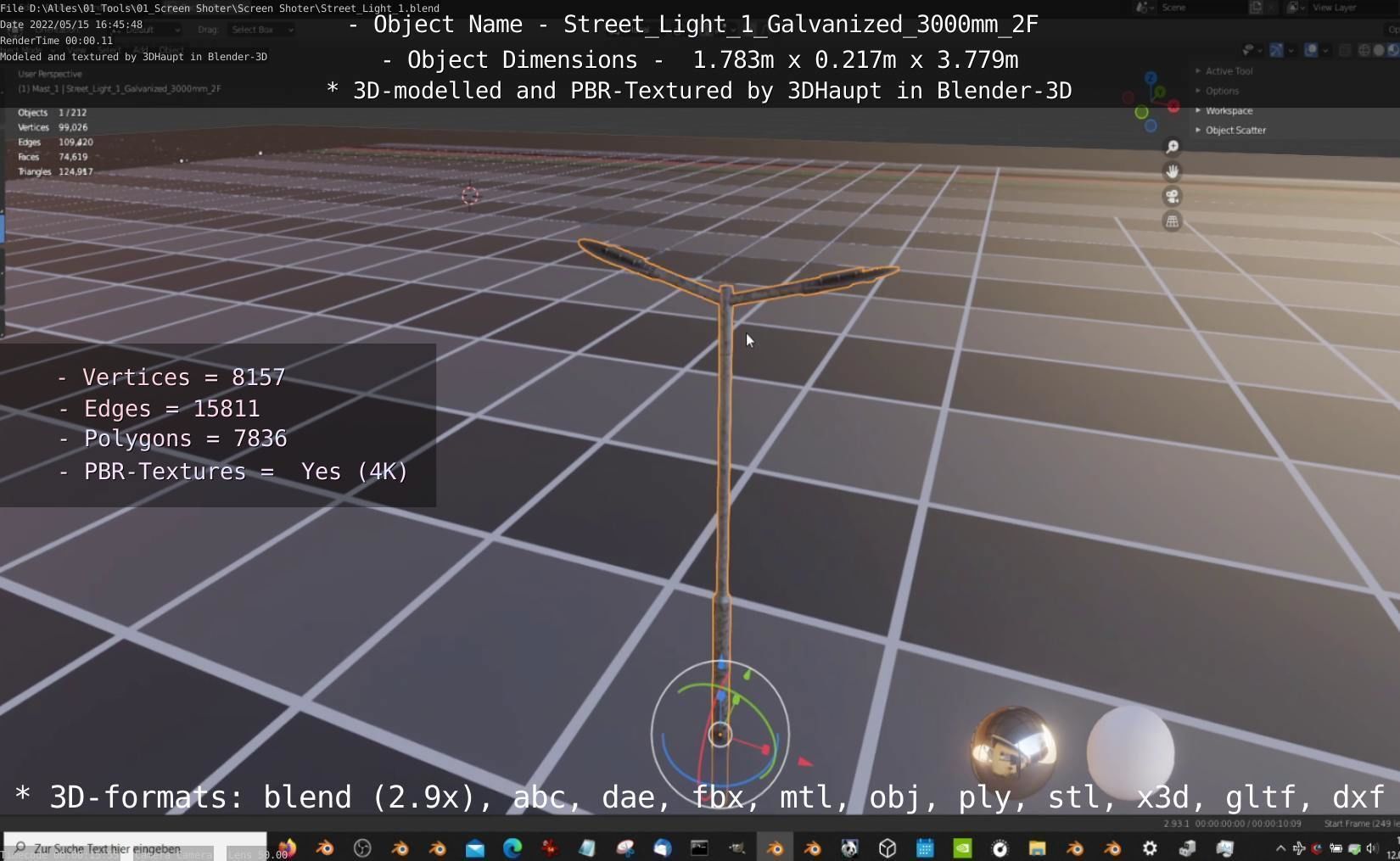Open the overlays options dropdown arrow
Viewport: 1400px width, 861px height.
point(1324,50)
